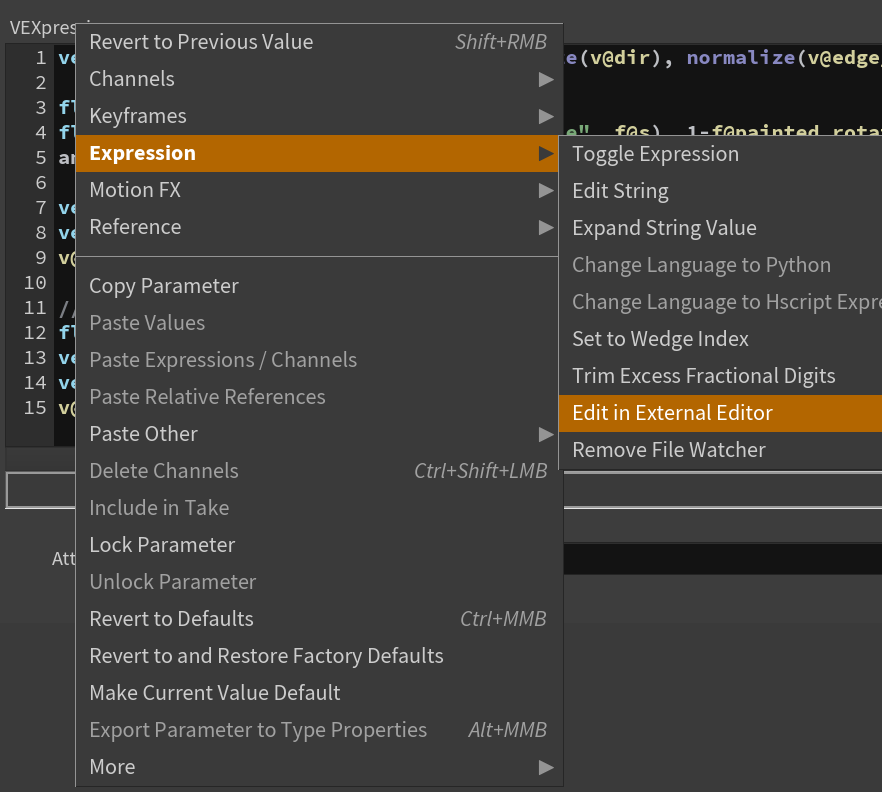Click the arrow beside Keyframes

pyautogui.click(x=546, y=117)
